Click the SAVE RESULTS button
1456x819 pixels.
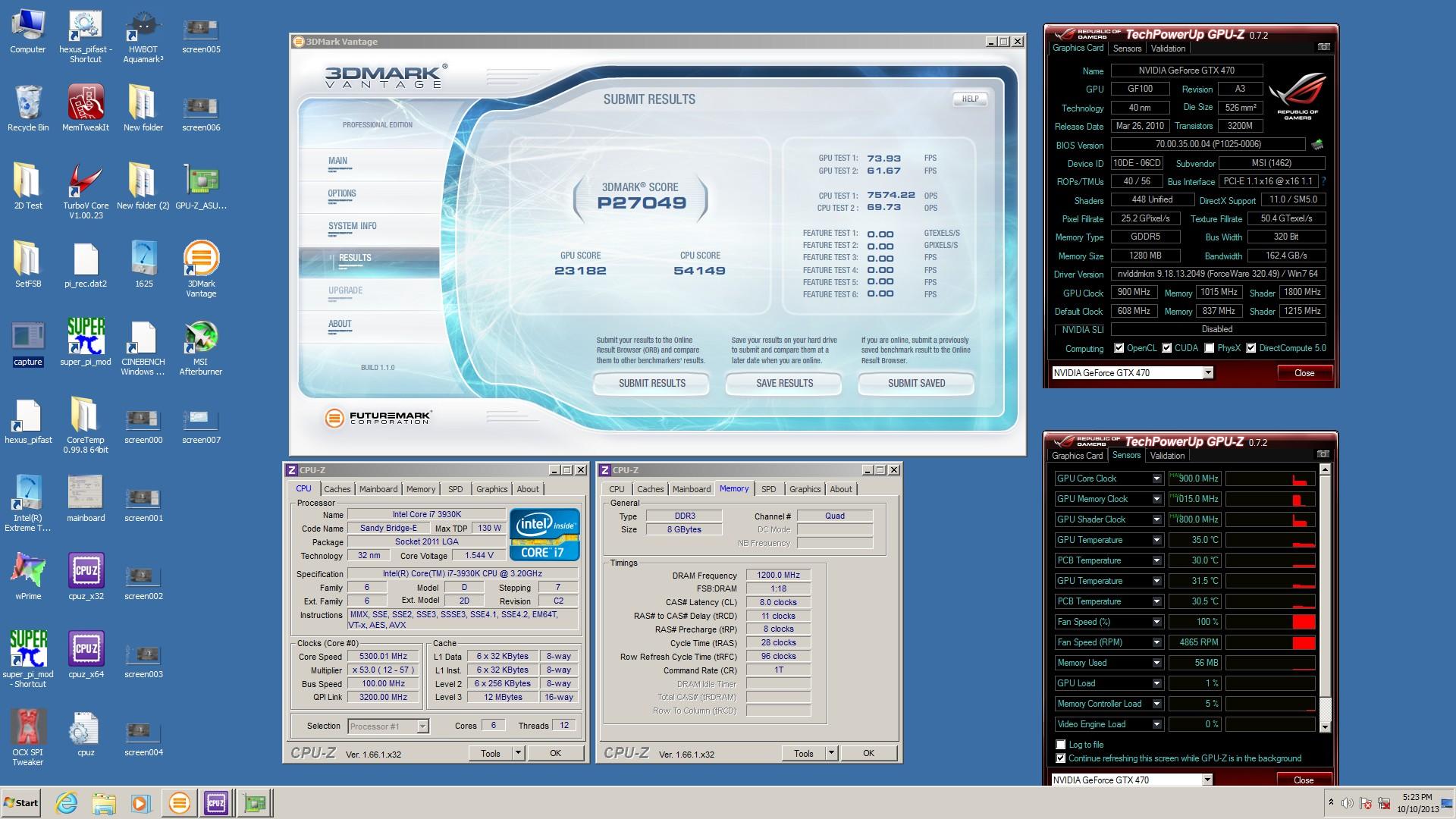tap(784, 383)
